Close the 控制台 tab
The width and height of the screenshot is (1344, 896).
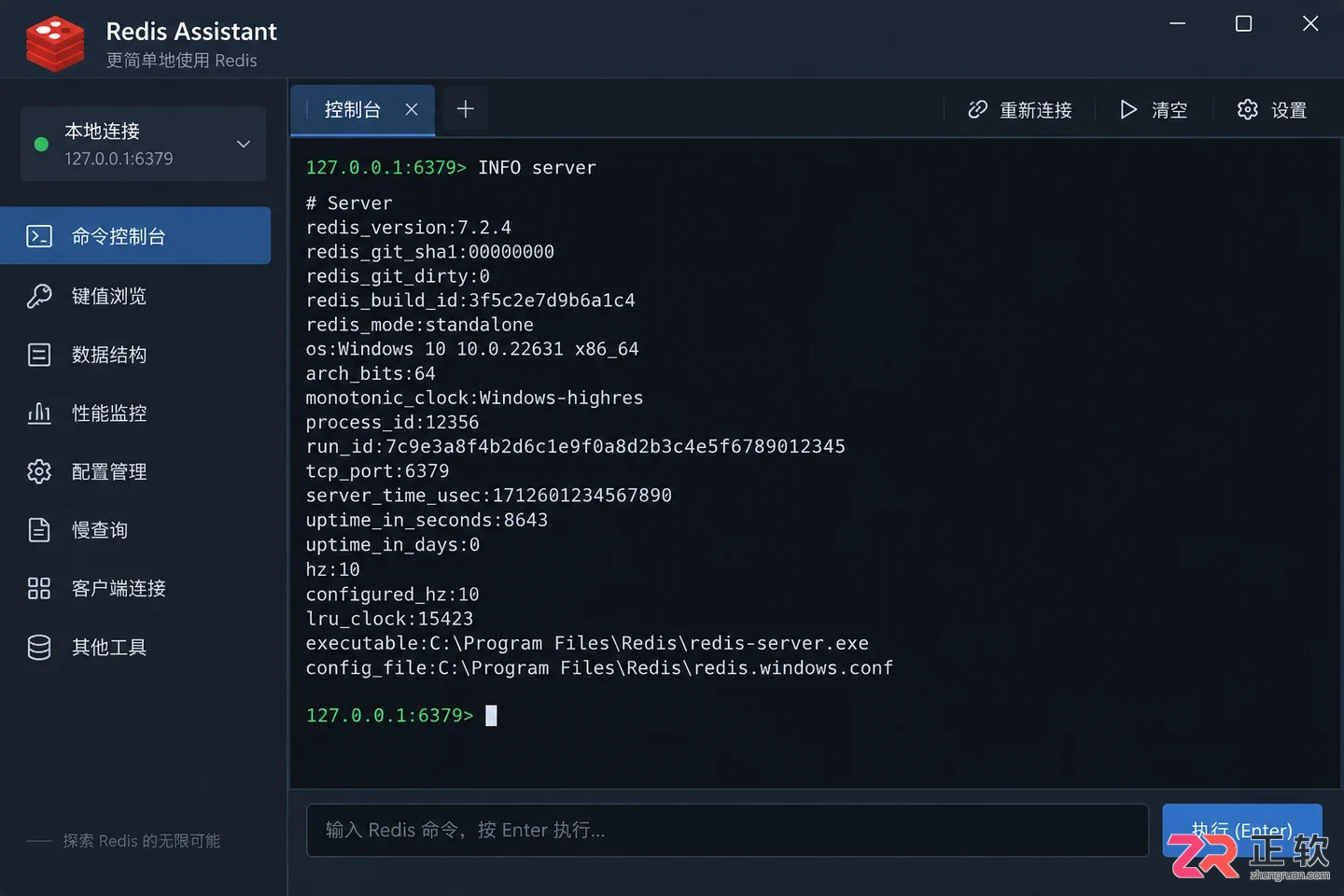point(412,109)
